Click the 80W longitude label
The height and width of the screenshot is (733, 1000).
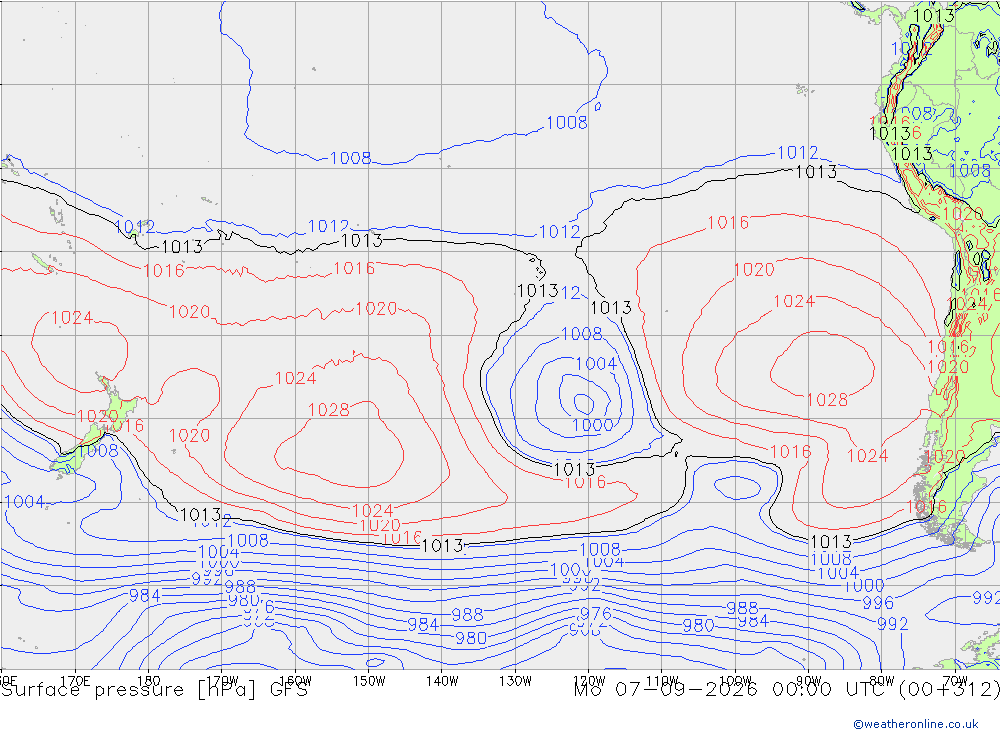pyautogui.click(x=882, y=681)
